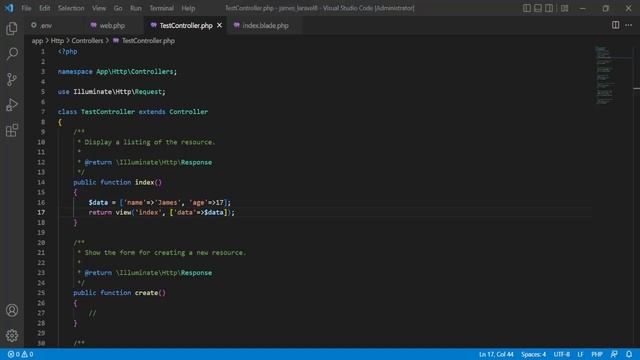Open Customize Layout icon in title bar
This screenshot has width=640, height=360.
pos(564,8)
